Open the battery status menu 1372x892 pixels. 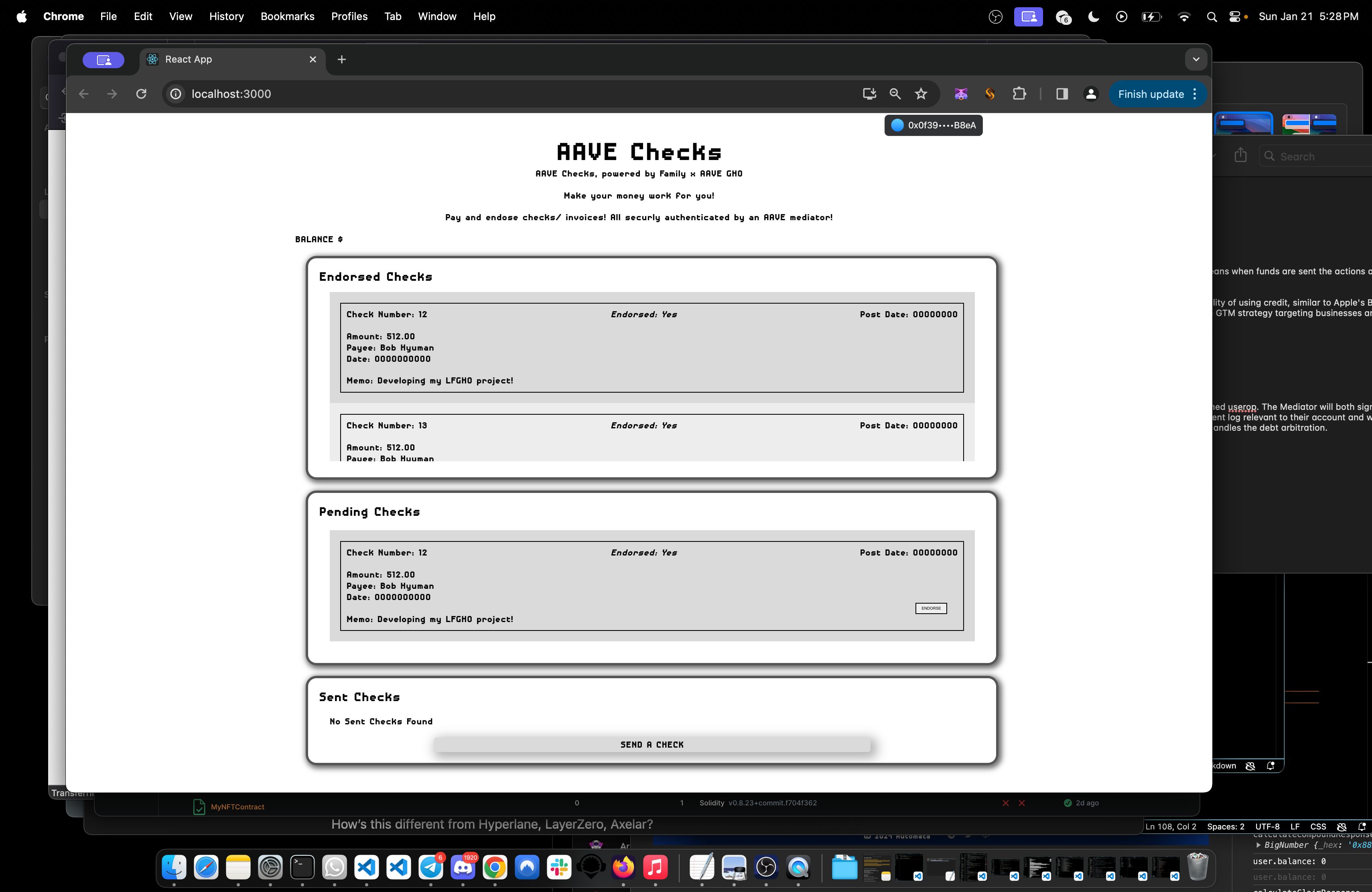point(1151,17)
